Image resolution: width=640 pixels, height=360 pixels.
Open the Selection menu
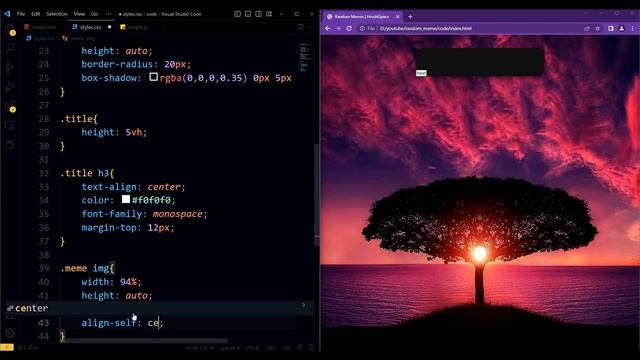click(57, 14)
